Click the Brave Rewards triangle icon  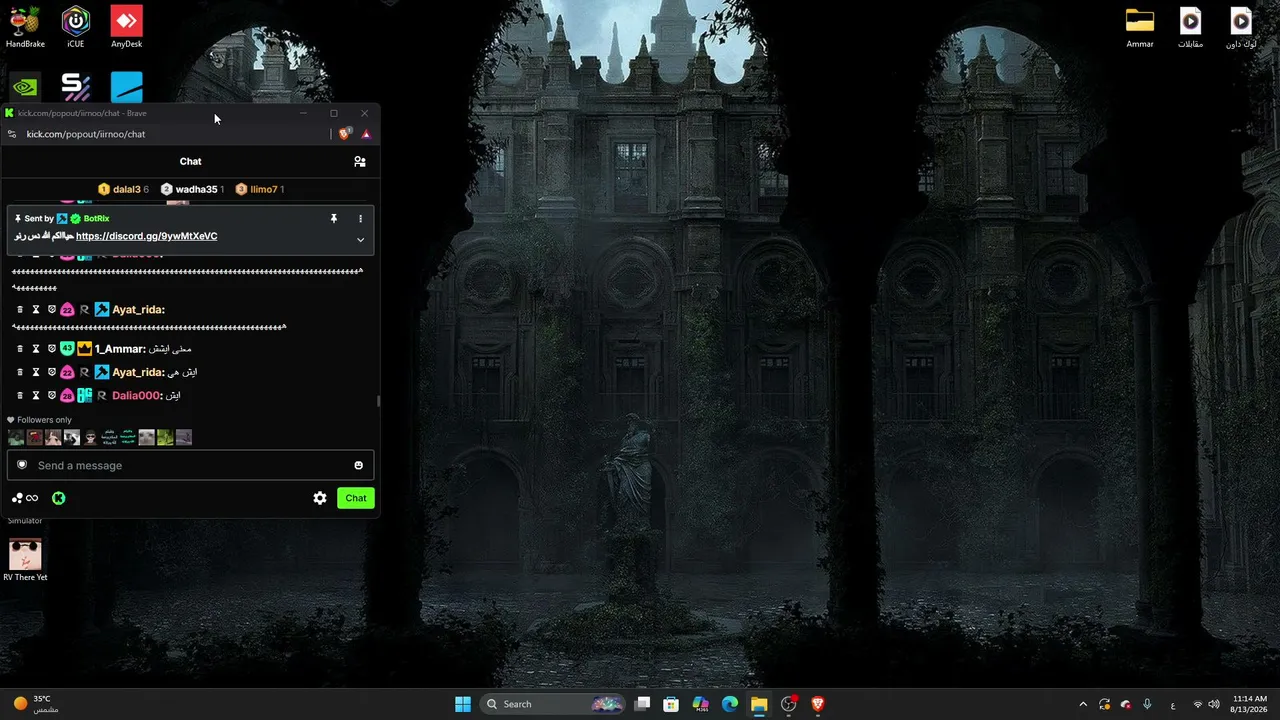click(366, 134)
